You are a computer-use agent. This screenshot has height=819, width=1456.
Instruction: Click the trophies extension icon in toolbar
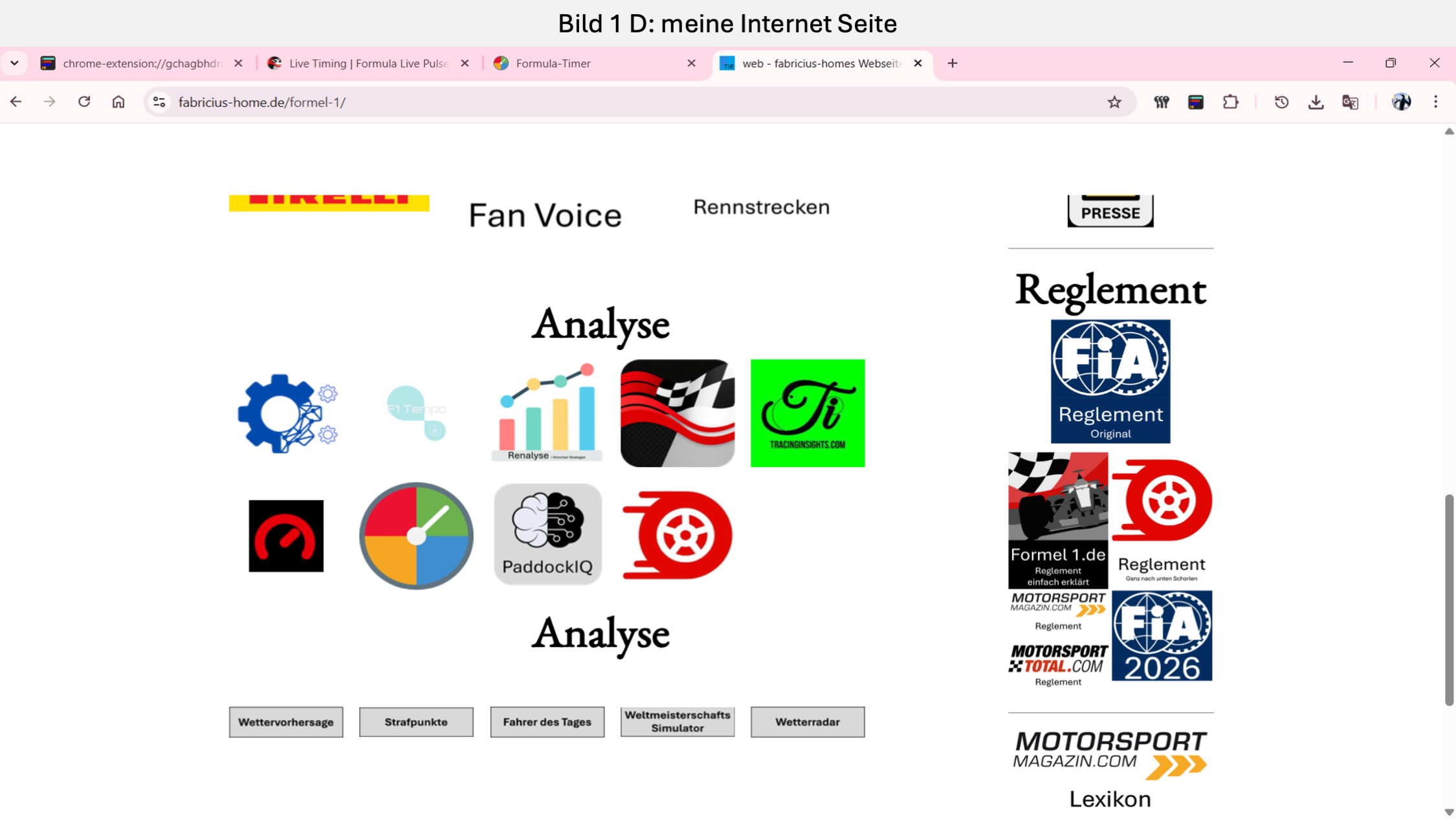pyautogui.click(x=1162, y=102)
